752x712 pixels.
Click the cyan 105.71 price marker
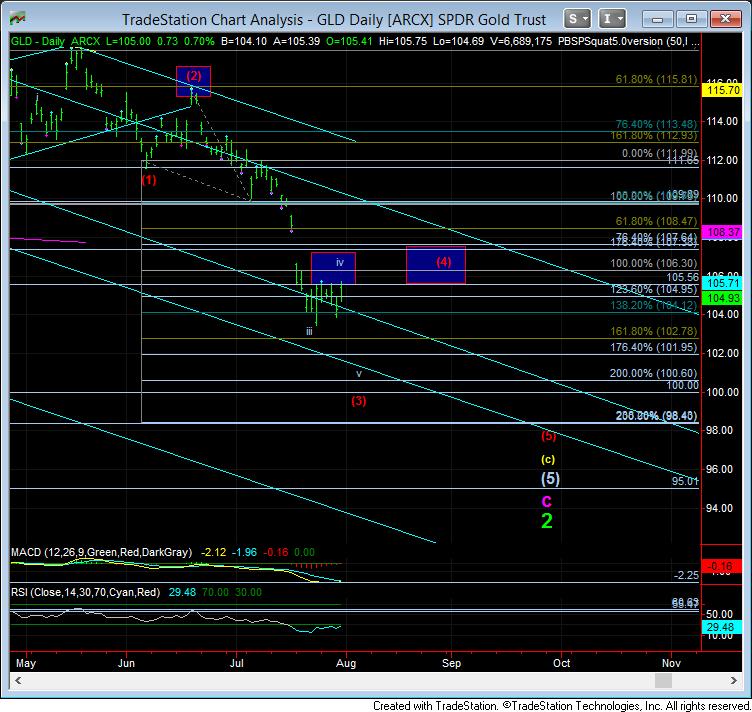(723, 283)
